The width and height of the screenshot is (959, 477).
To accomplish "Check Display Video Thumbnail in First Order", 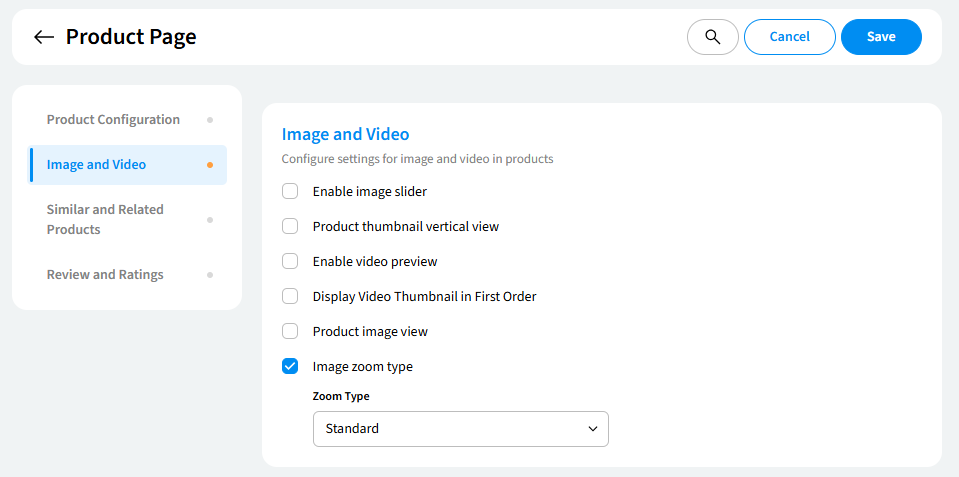I will pyautogui.click(x=290, y=296).
